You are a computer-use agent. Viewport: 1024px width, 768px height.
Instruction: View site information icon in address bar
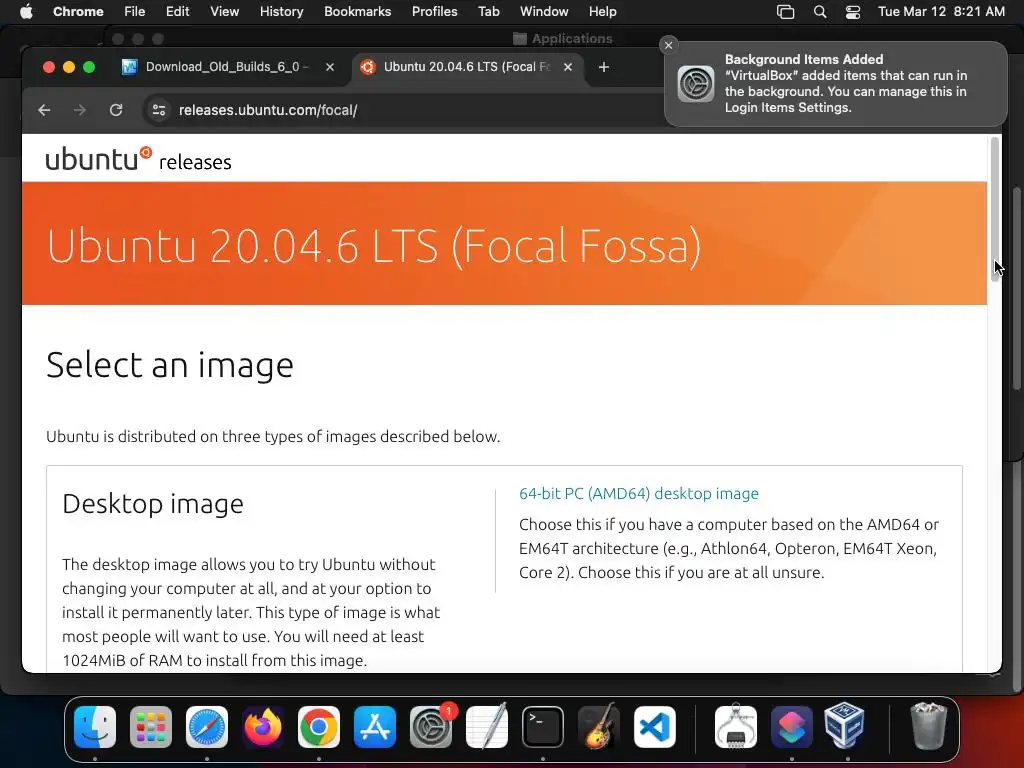(159, 110)
